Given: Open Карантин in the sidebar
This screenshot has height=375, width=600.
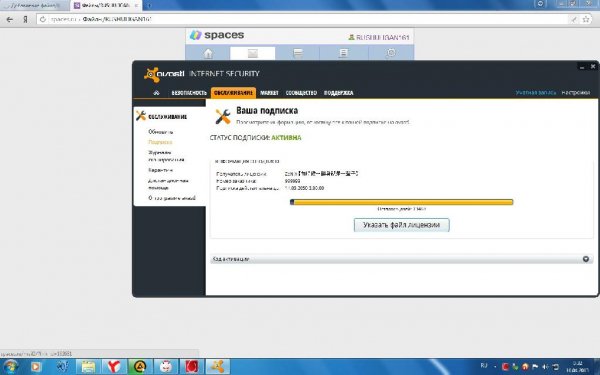Looking at the screenshot, I should click(x=160, y=170).
